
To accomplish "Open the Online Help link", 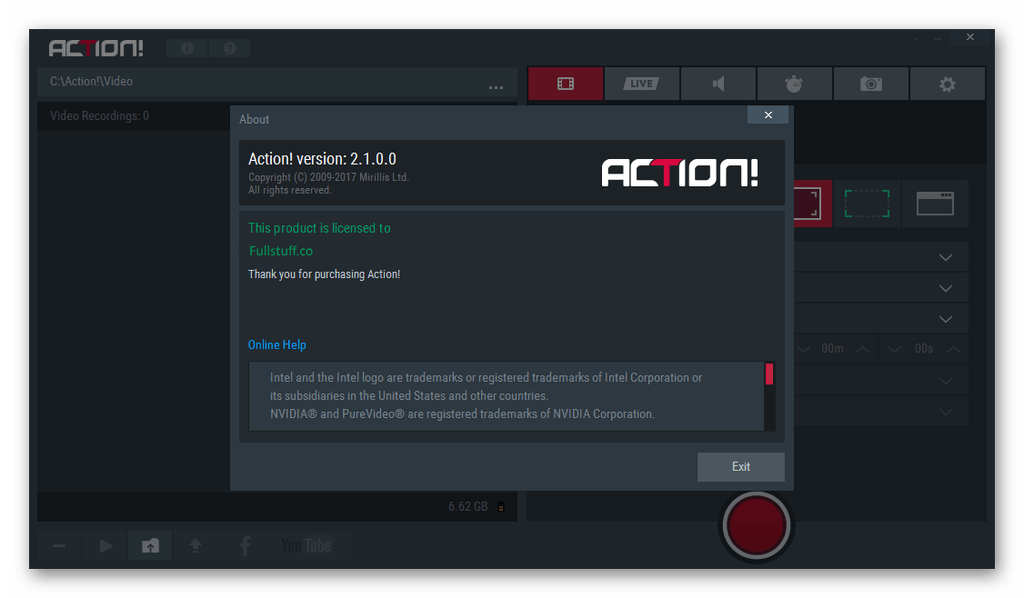I will click(x=277, y=345).
